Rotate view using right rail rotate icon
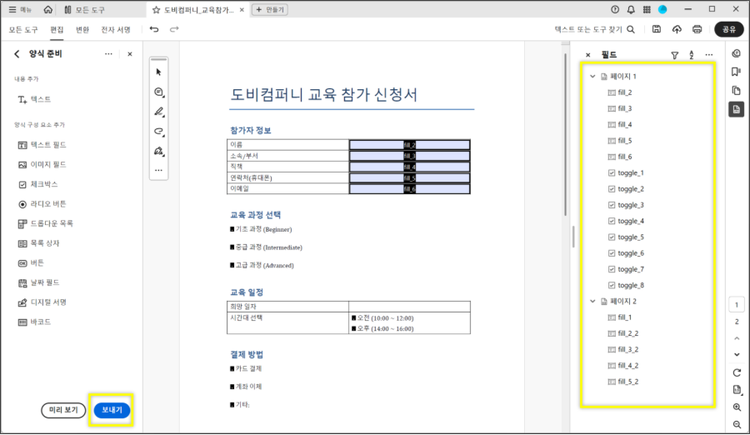This screenshot has width=750, height=435. click(x=737, y=373)
